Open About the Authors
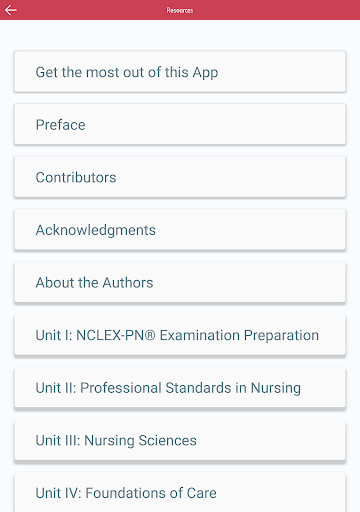 pyautogui.click(x=180, y=282)
